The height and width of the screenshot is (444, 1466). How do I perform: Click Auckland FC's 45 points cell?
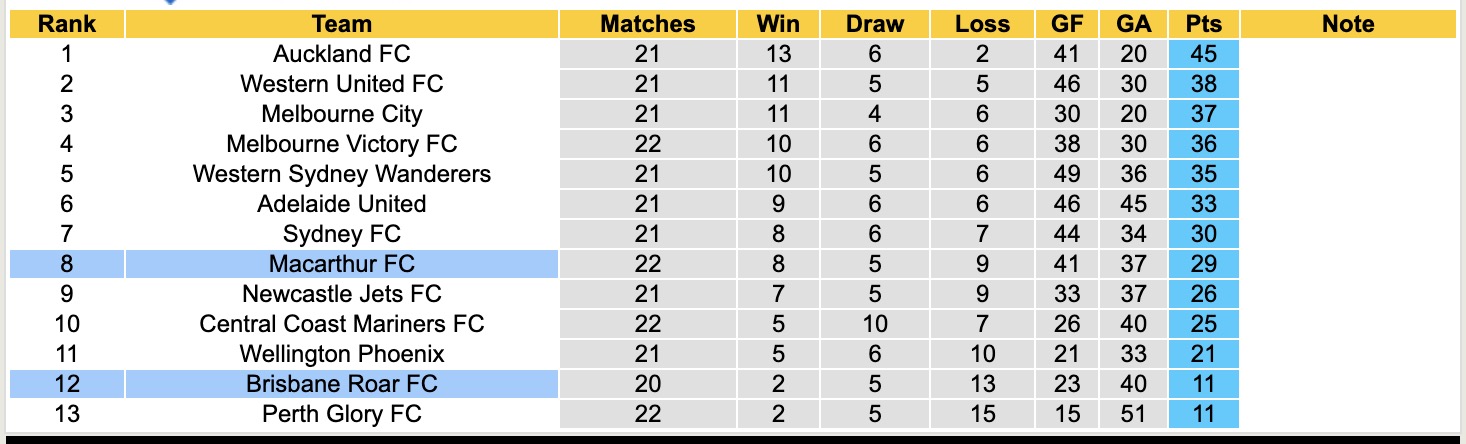coord(1203,54)
